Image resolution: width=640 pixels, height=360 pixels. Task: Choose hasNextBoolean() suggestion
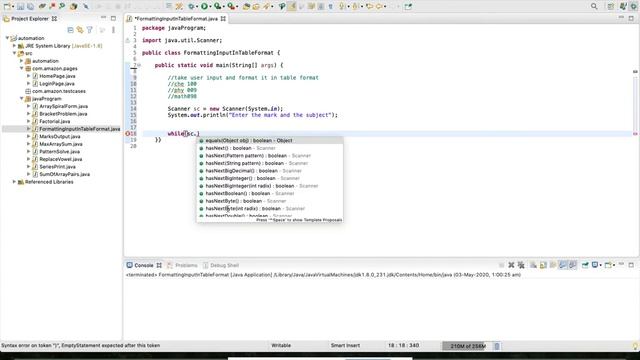click(x=269, y=193)
